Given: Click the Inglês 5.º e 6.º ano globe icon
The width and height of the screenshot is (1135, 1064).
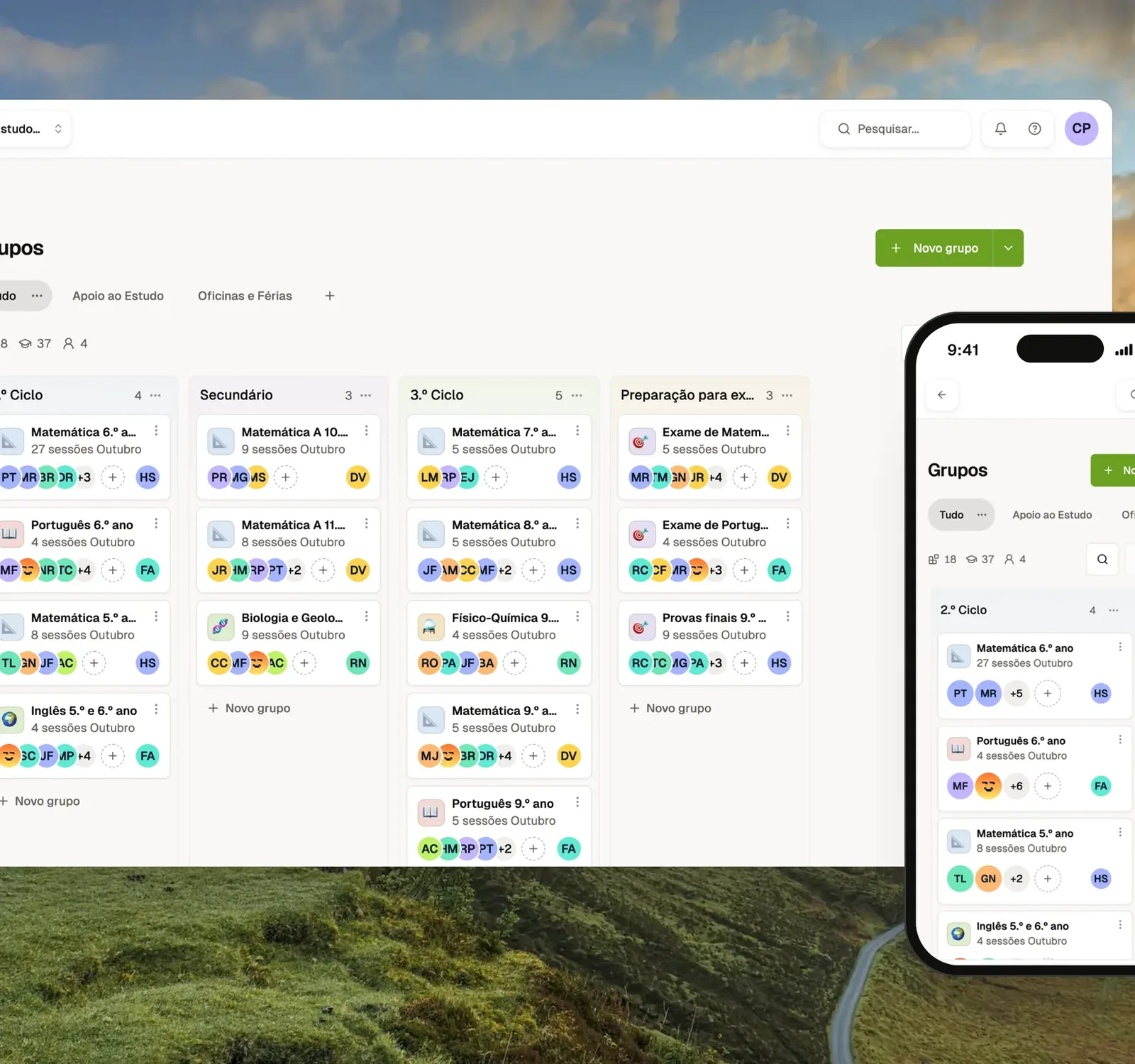Looking at the screenshot, I should coord(10,719).
